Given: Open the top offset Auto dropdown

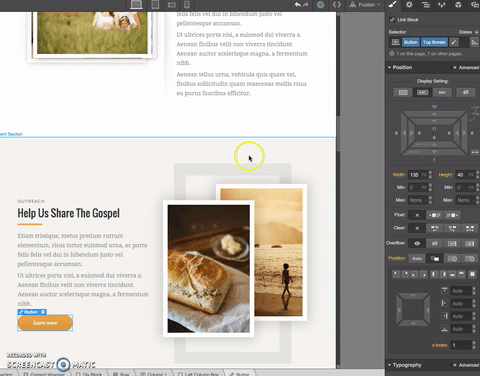Looking at the screenshot, I should coord(461,291).
